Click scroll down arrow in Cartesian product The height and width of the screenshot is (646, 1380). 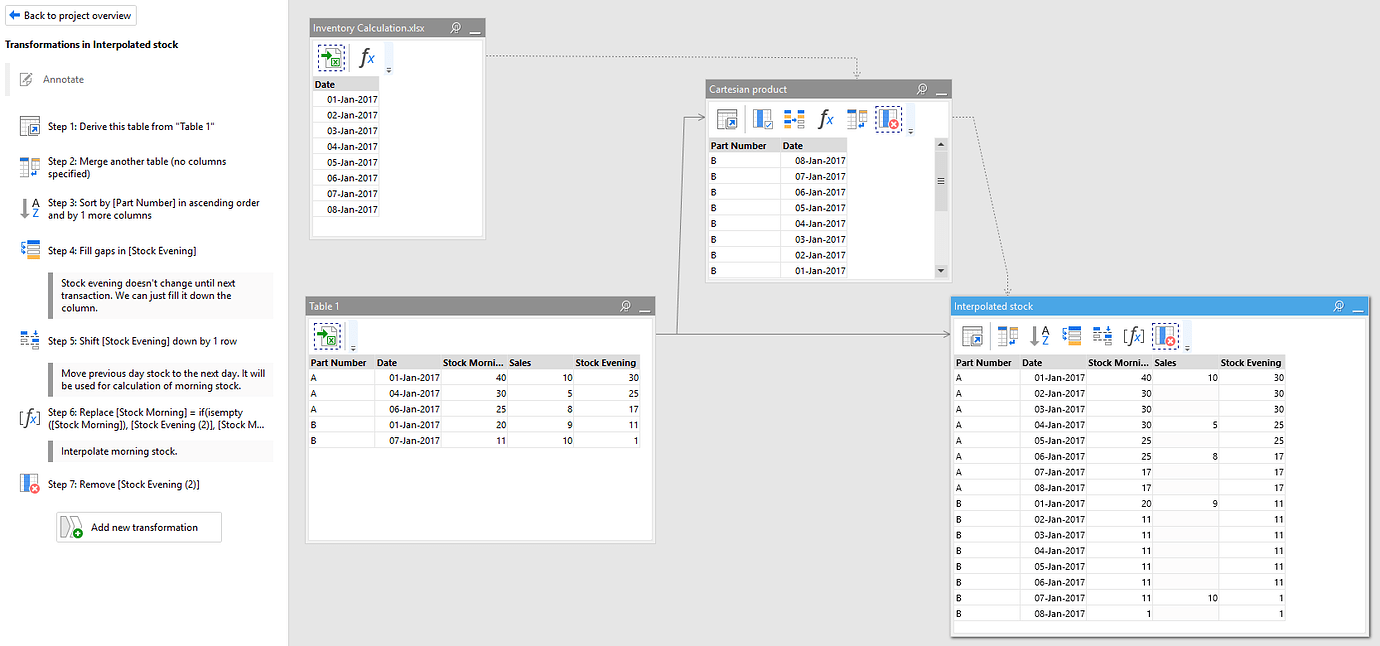pos(940,271)
